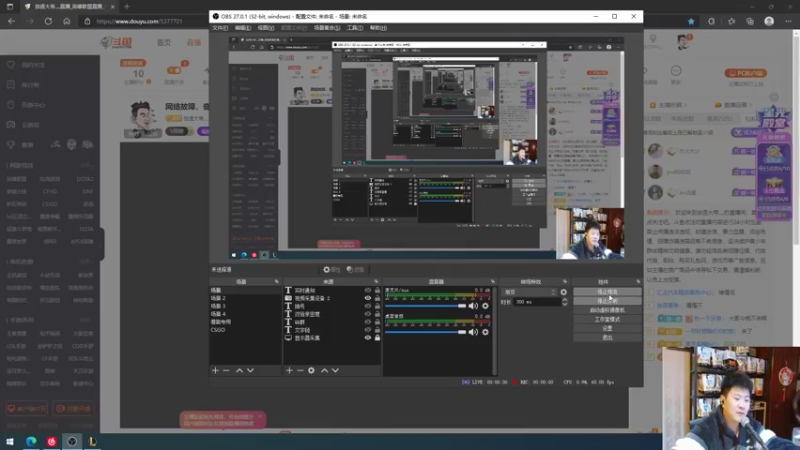800x450 pixels.
Task: Toggle visibility of 视频采集设备 2 source
Action: [x=367, y=298]
